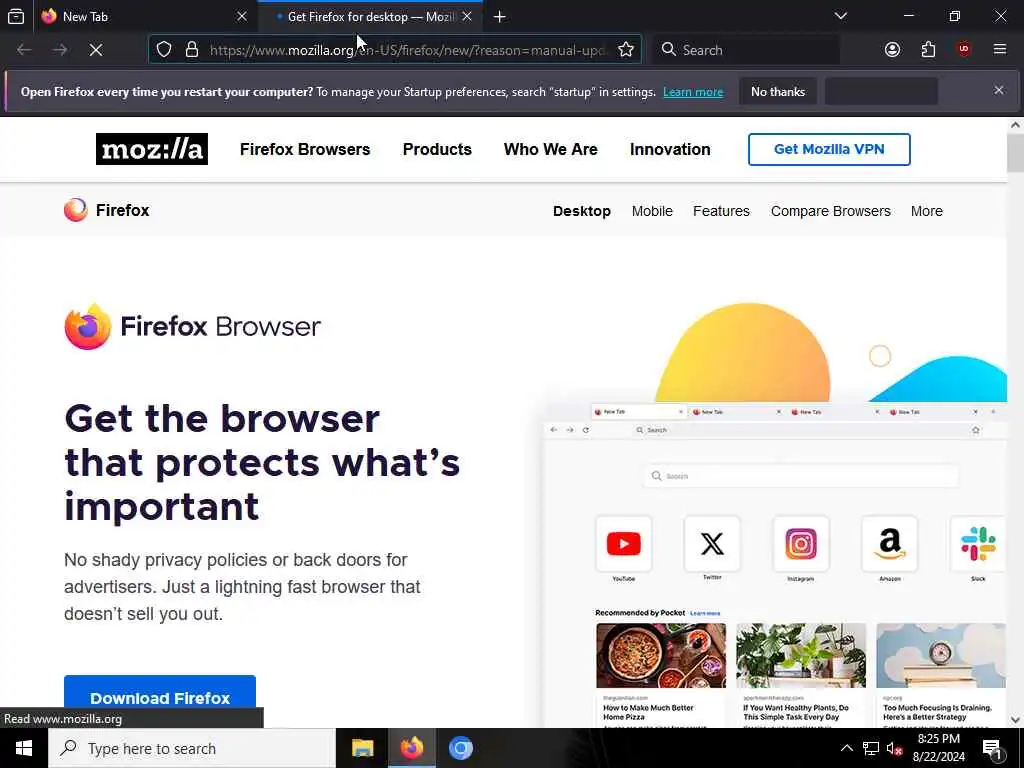Open the taskbar clock showing 8:25 PM
Screen dimensions: 1024x768
(938, 748)
